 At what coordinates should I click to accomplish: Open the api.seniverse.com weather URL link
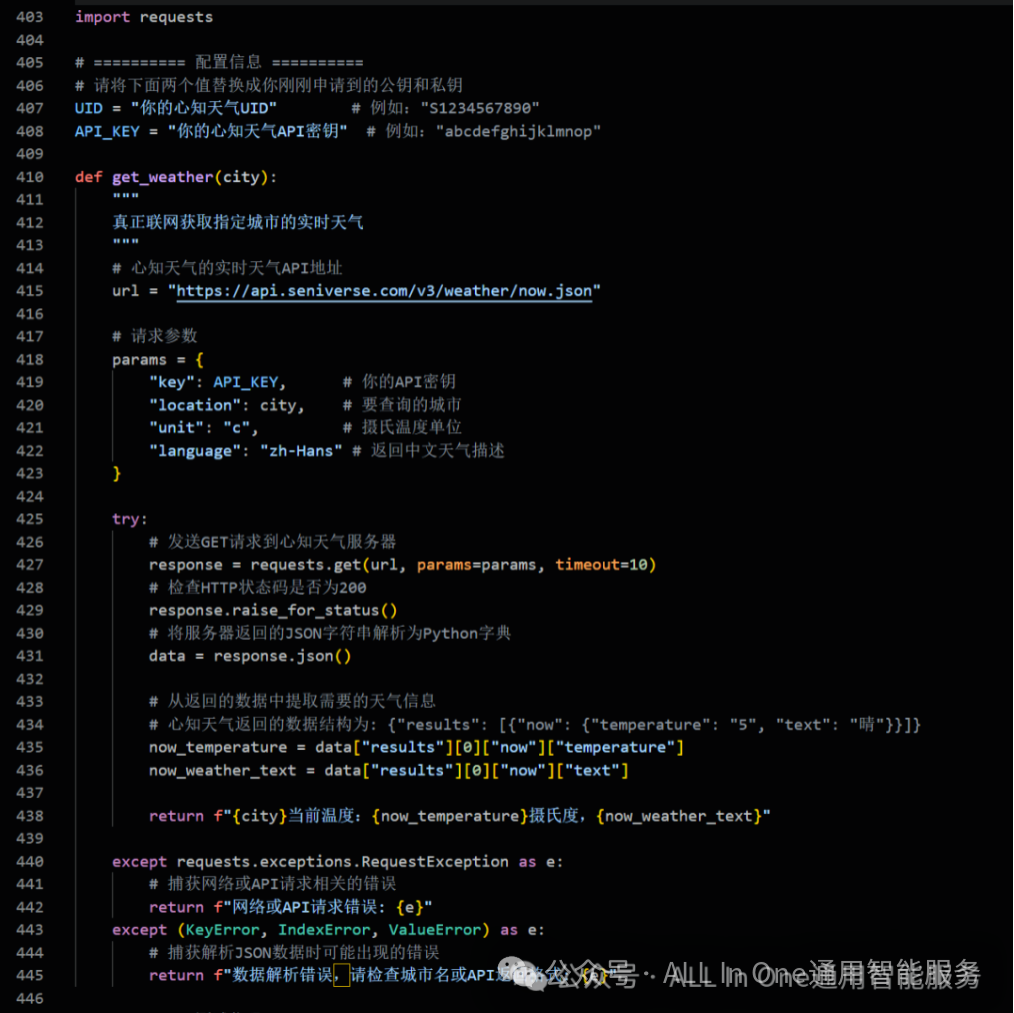(x=384, y=291)
